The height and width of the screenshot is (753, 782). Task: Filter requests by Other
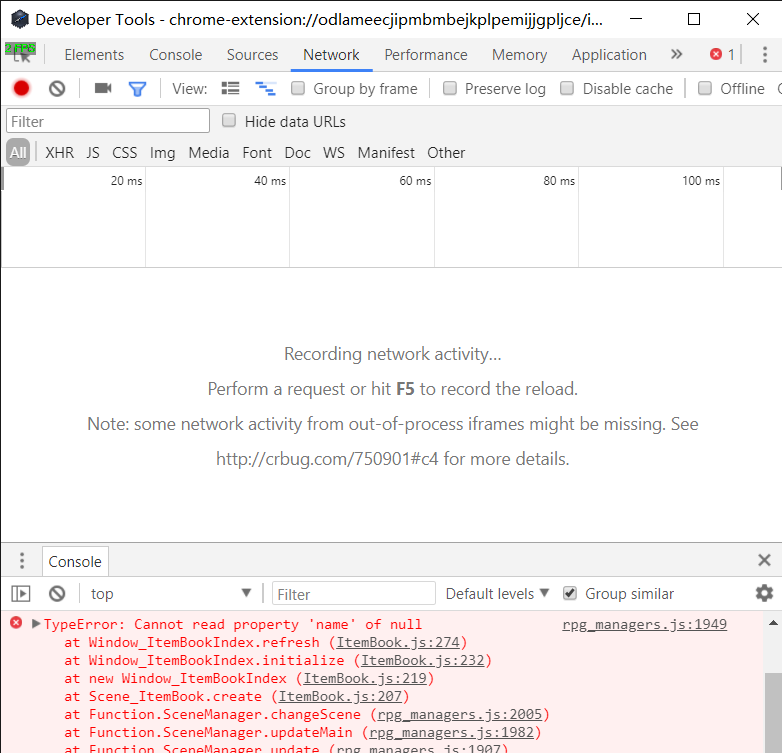tap(446, 153)
